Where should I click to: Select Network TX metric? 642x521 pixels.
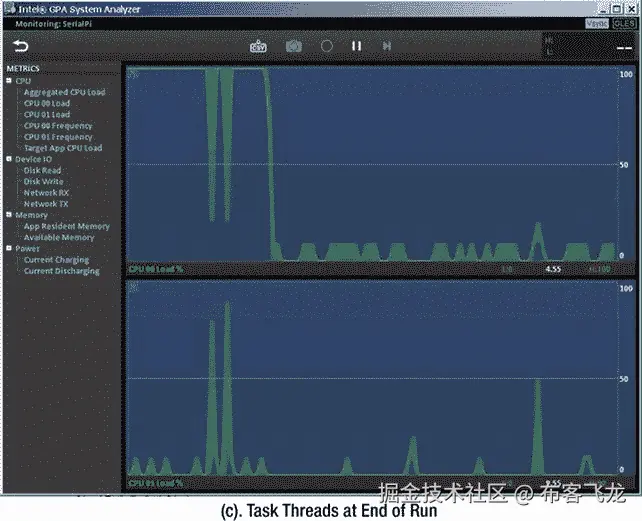46,204
